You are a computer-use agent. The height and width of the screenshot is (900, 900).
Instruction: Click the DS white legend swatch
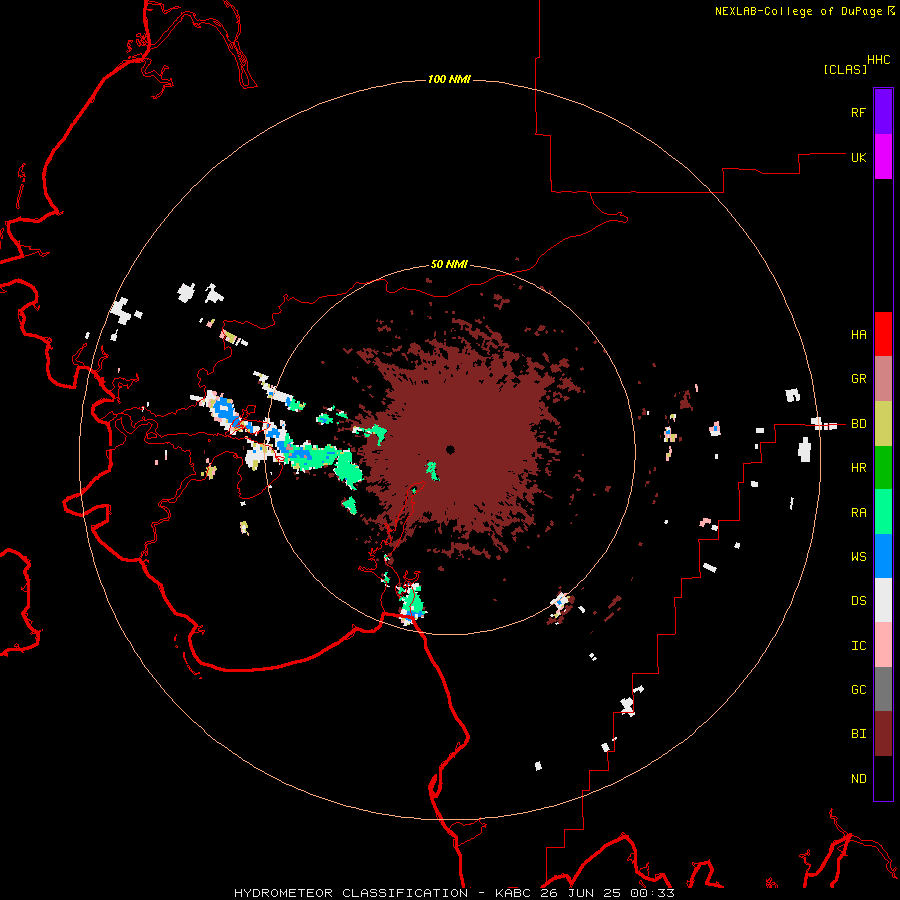(883, 600)
